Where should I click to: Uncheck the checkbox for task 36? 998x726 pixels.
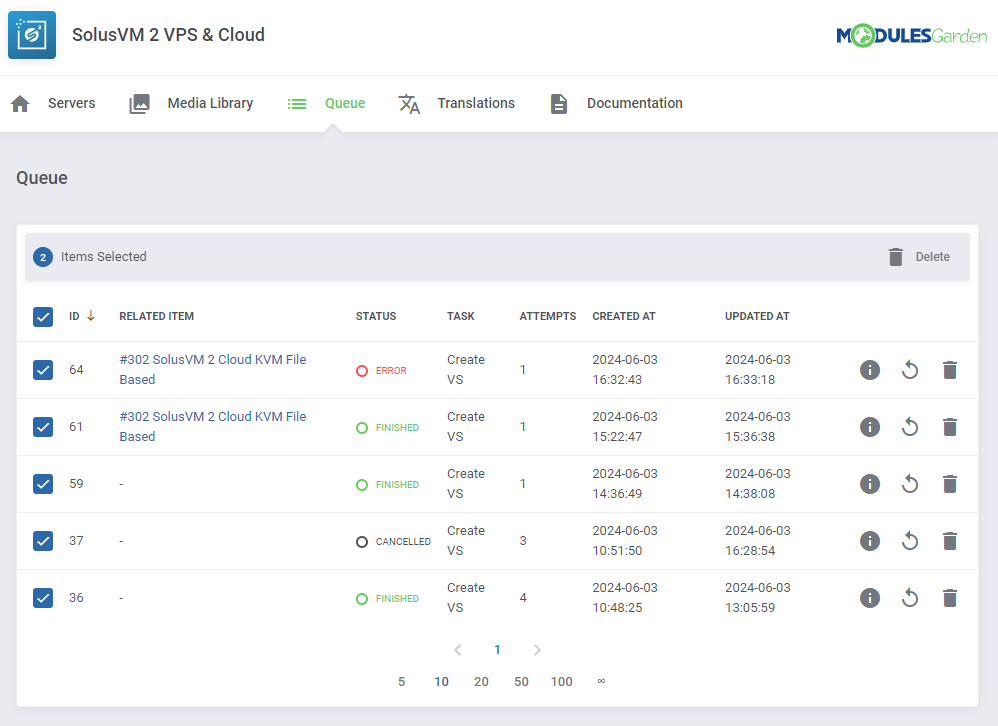click(x=43, y=598)
